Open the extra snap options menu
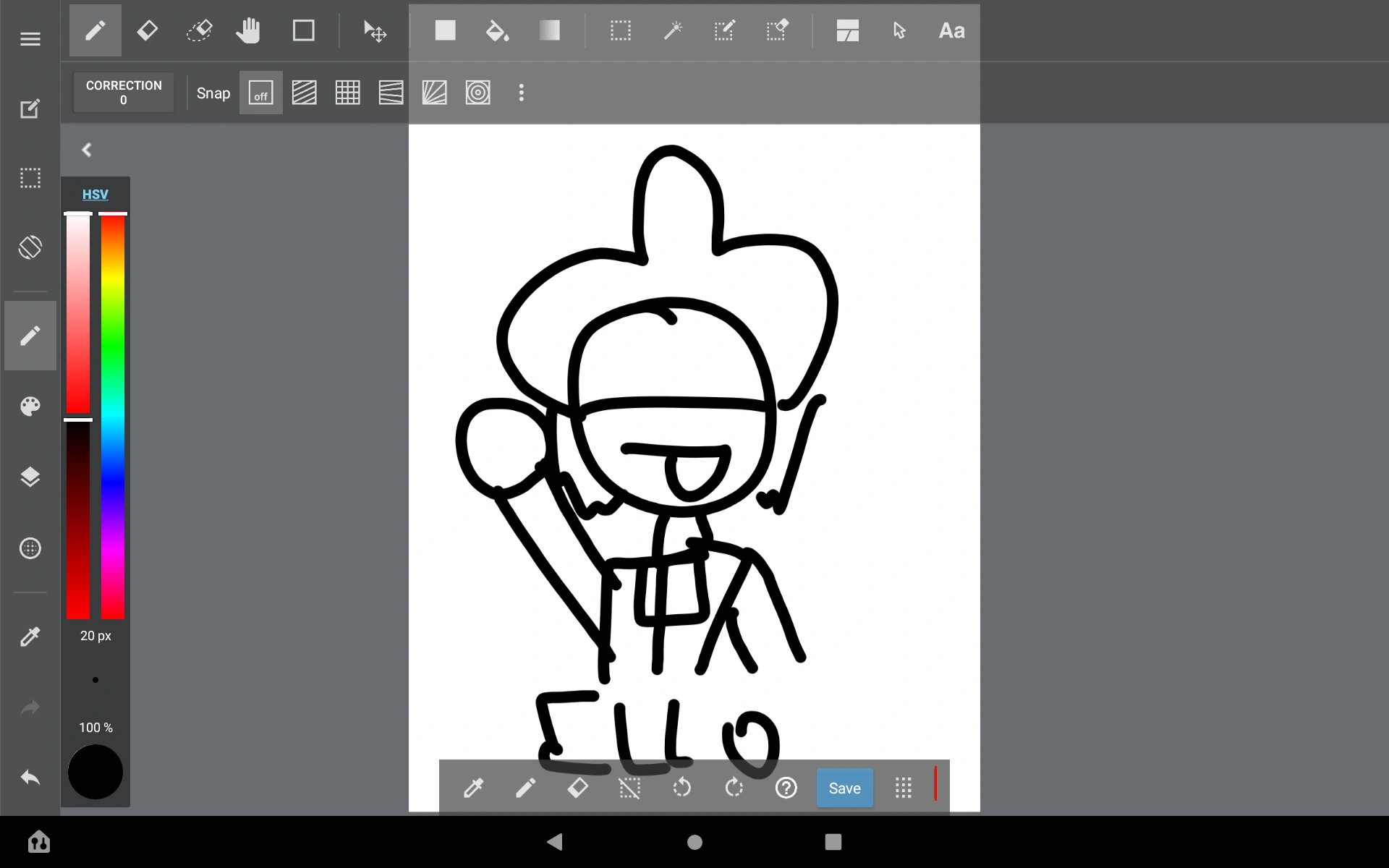 click(522, 93)
